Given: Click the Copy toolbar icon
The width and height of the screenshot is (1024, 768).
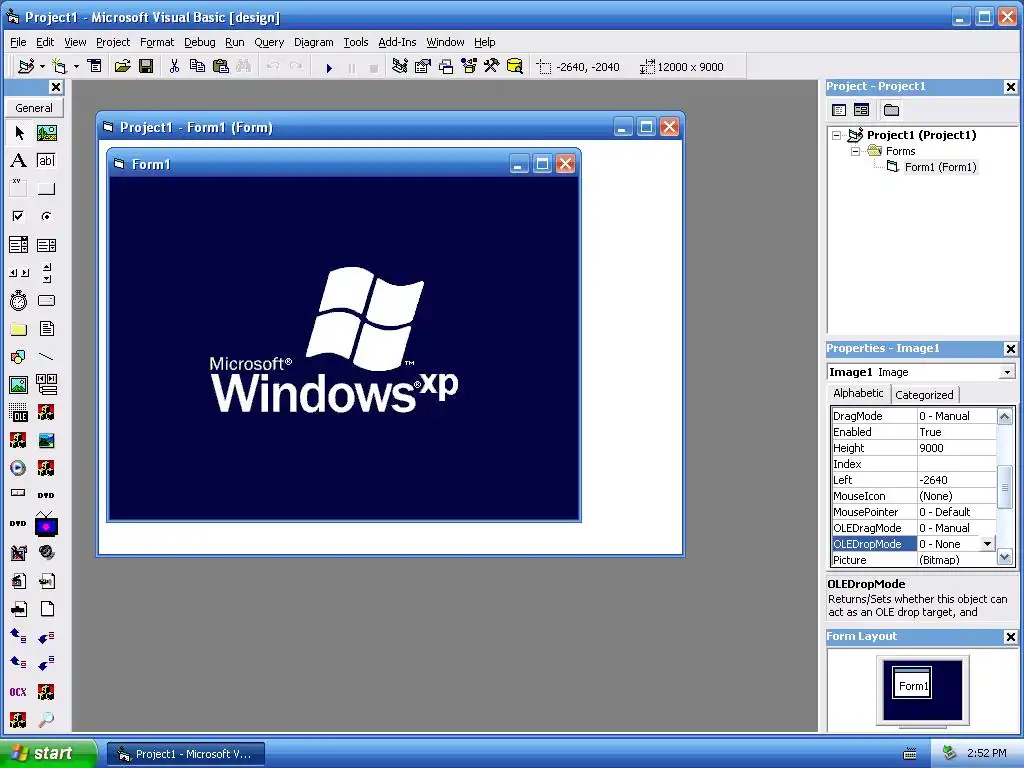Looking at the screenshot, I should pyautogui.click(x=197, y=66).
